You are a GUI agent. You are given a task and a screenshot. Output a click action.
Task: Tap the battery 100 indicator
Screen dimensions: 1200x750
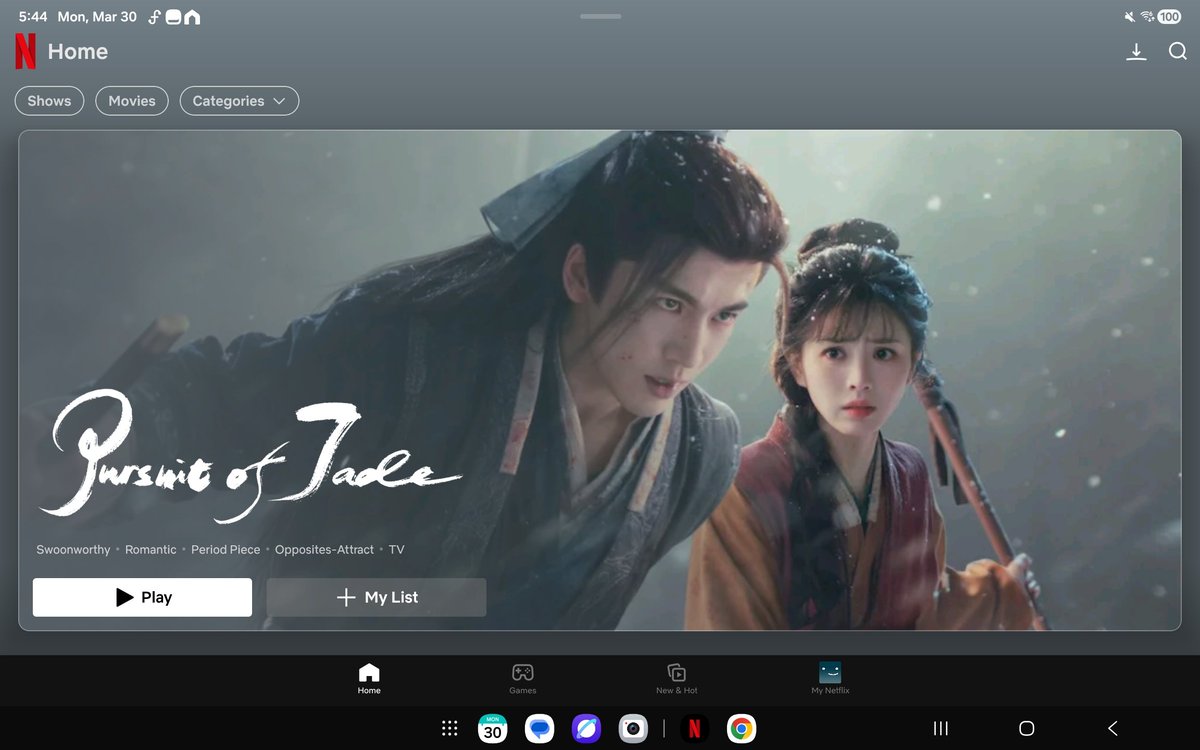click(x=1169, y=17)
